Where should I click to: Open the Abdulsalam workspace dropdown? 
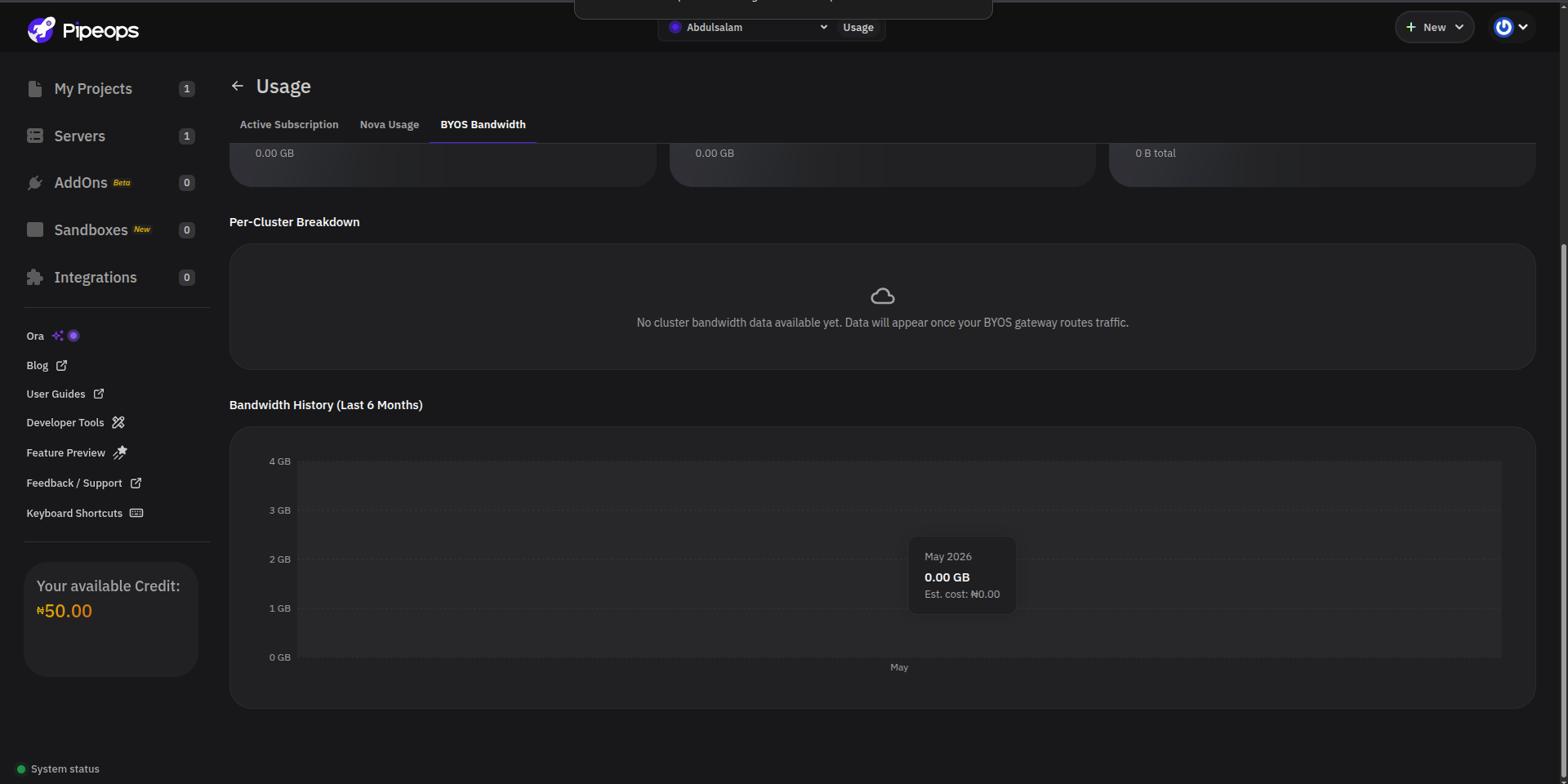748,27
